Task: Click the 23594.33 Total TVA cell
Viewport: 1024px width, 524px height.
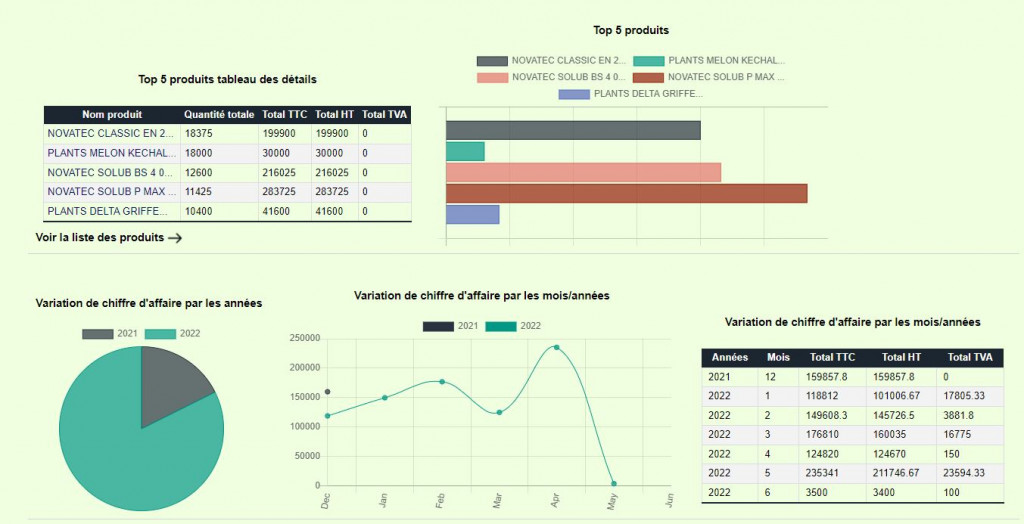Action: pos(968,474)
